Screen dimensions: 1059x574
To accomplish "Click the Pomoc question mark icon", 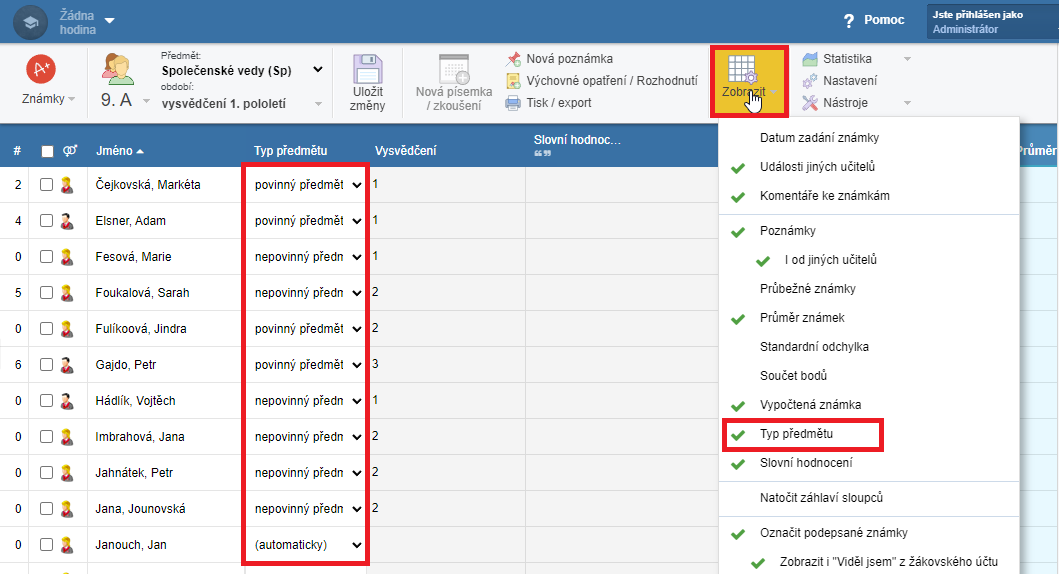I will click(849, 21).
